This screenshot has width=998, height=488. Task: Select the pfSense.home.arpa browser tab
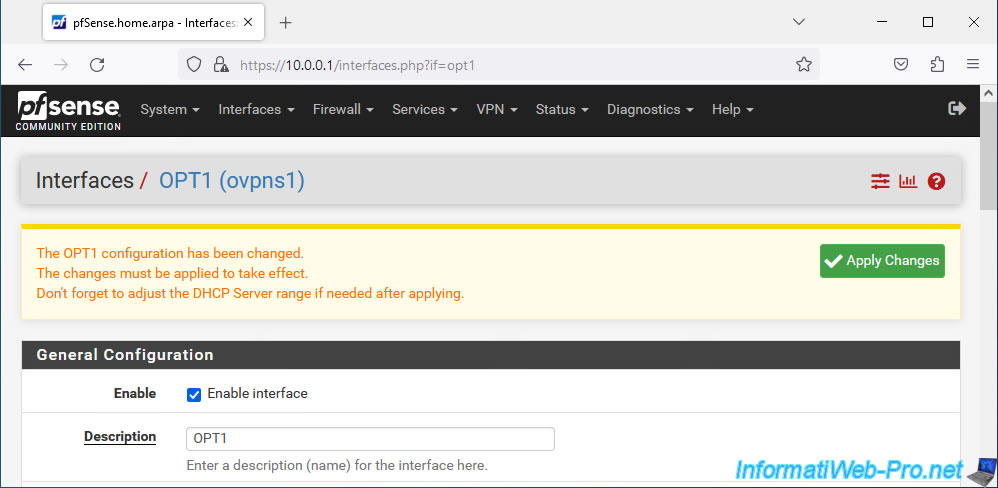pos(152,23)
